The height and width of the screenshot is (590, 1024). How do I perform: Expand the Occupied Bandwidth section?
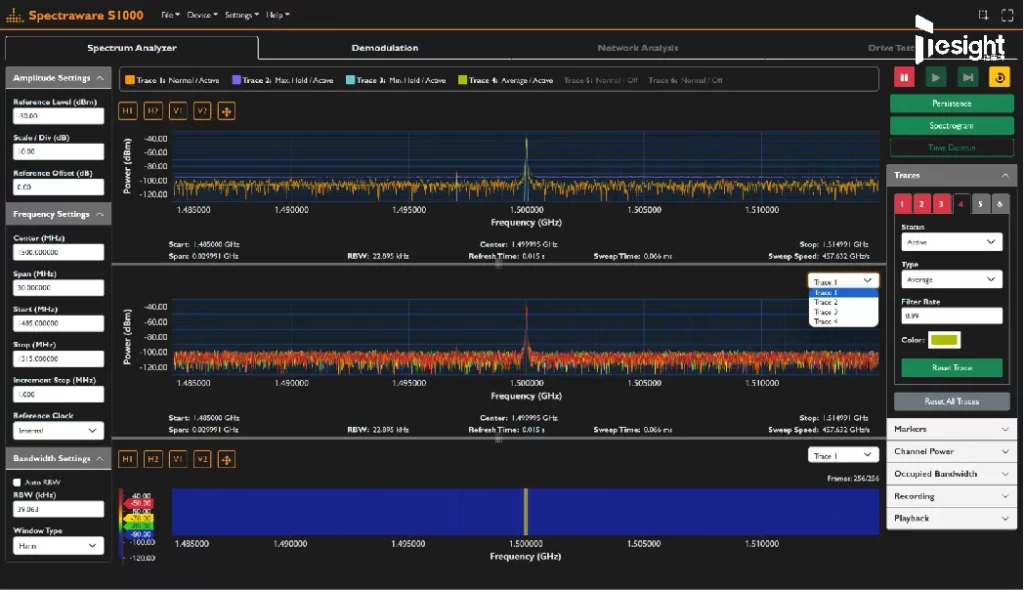click(952, 474)
